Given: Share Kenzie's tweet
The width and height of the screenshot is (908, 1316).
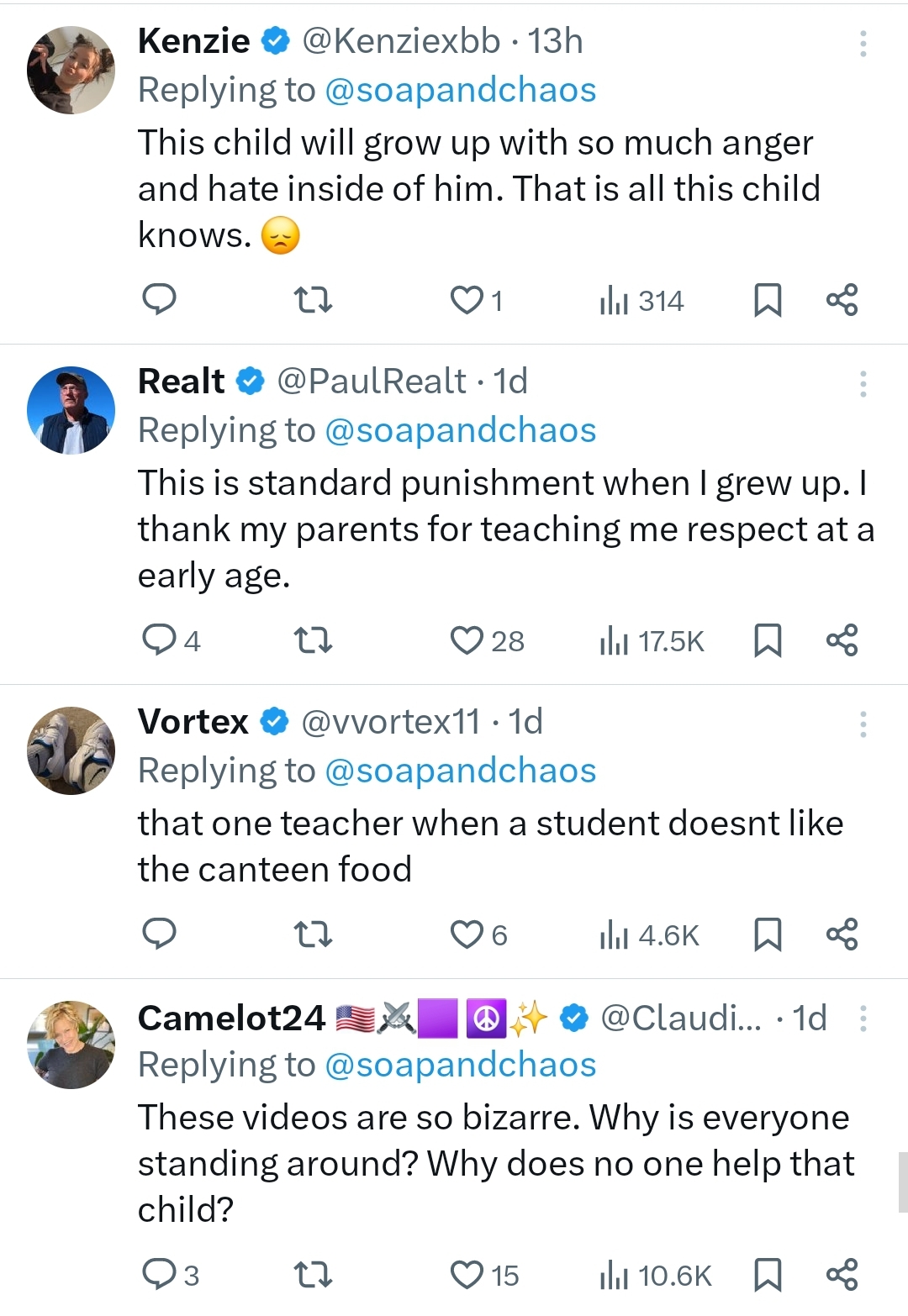Looking at the screenshot, I should (842, 300).
